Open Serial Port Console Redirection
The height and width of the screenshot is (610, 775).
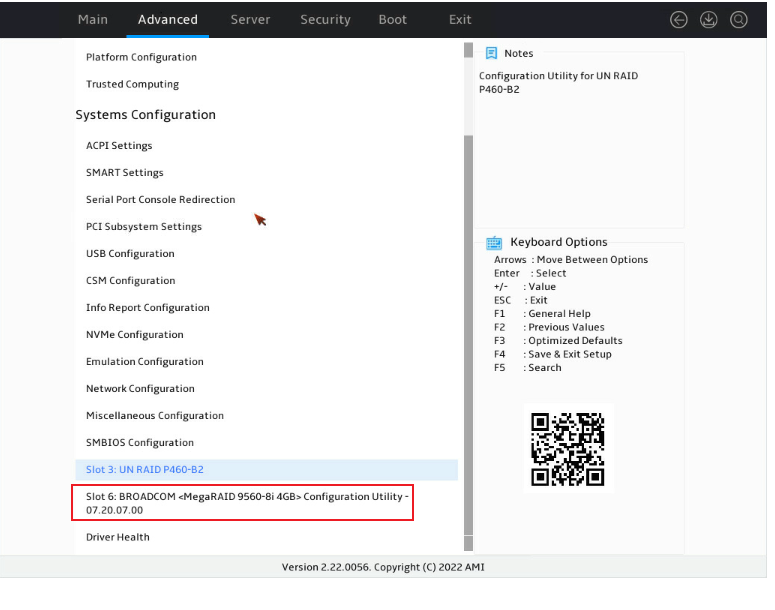coord(161,199)
